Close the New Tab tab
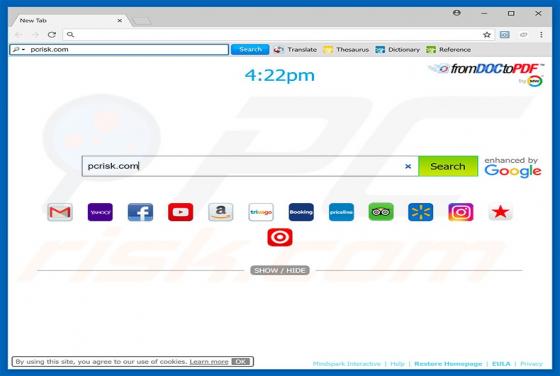Image resolution: width=560 pixels, height=376 pixels. (120, 21)
